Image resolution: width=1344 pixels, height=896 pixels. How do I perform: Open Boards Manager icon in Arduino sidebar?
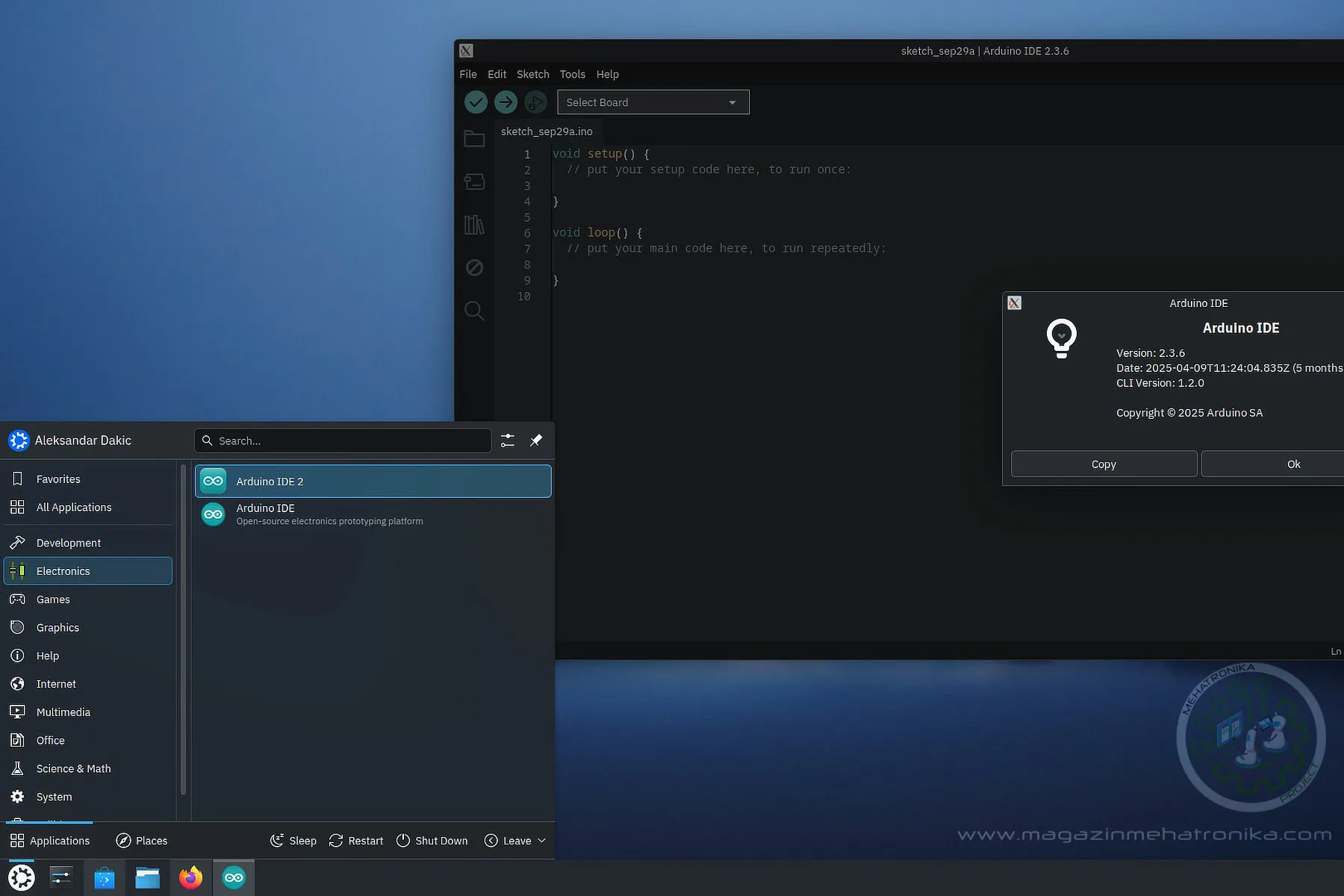(x=474, y=181)
